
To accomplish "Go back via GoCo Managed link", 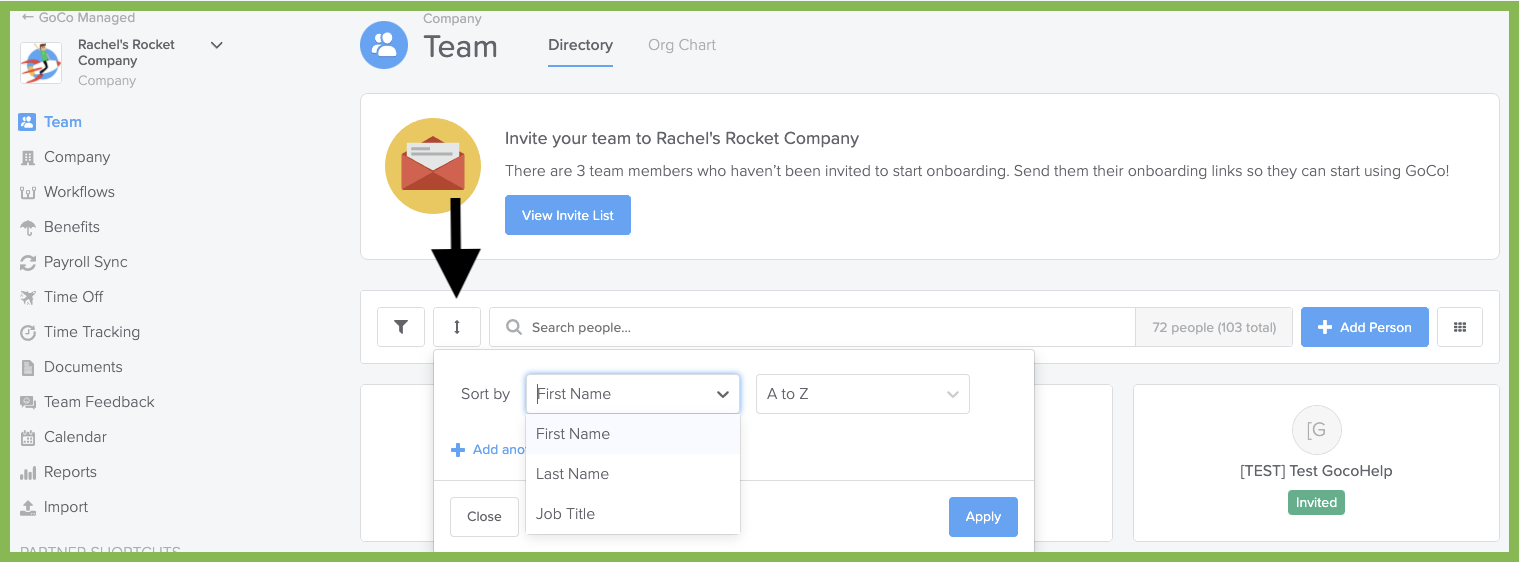I will pos(78,17).
